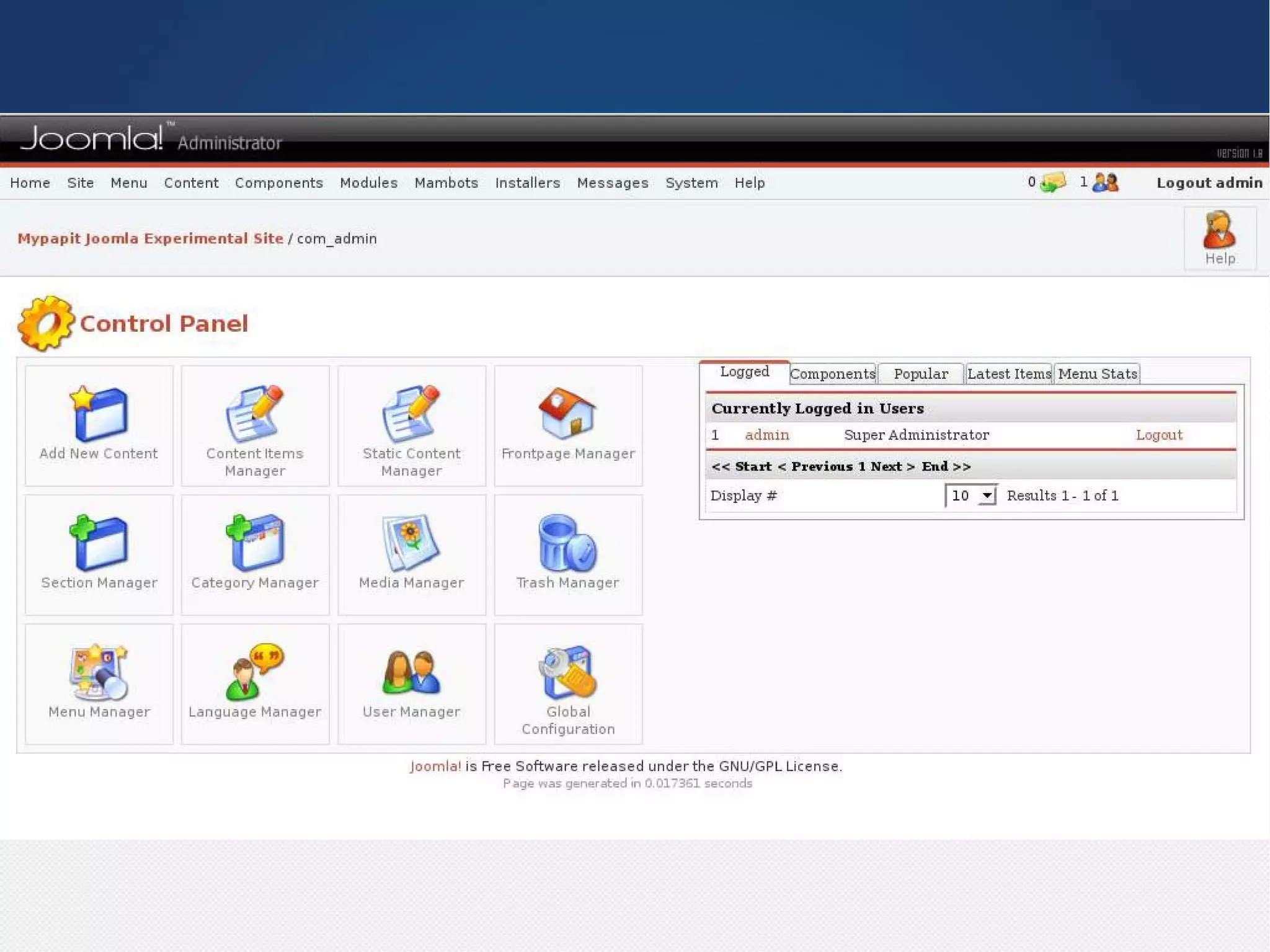Click Mypapit Joomla Experimental Site link

pos(150,239)
